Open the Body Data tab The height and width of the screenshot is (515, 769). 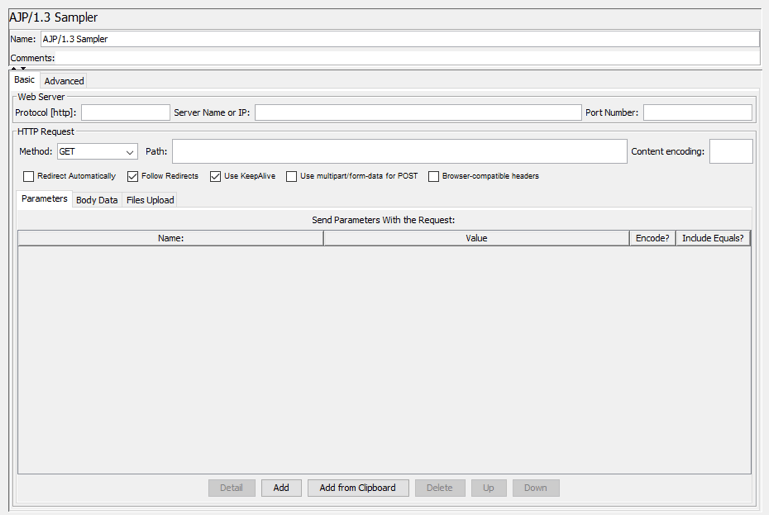point(97,200)
